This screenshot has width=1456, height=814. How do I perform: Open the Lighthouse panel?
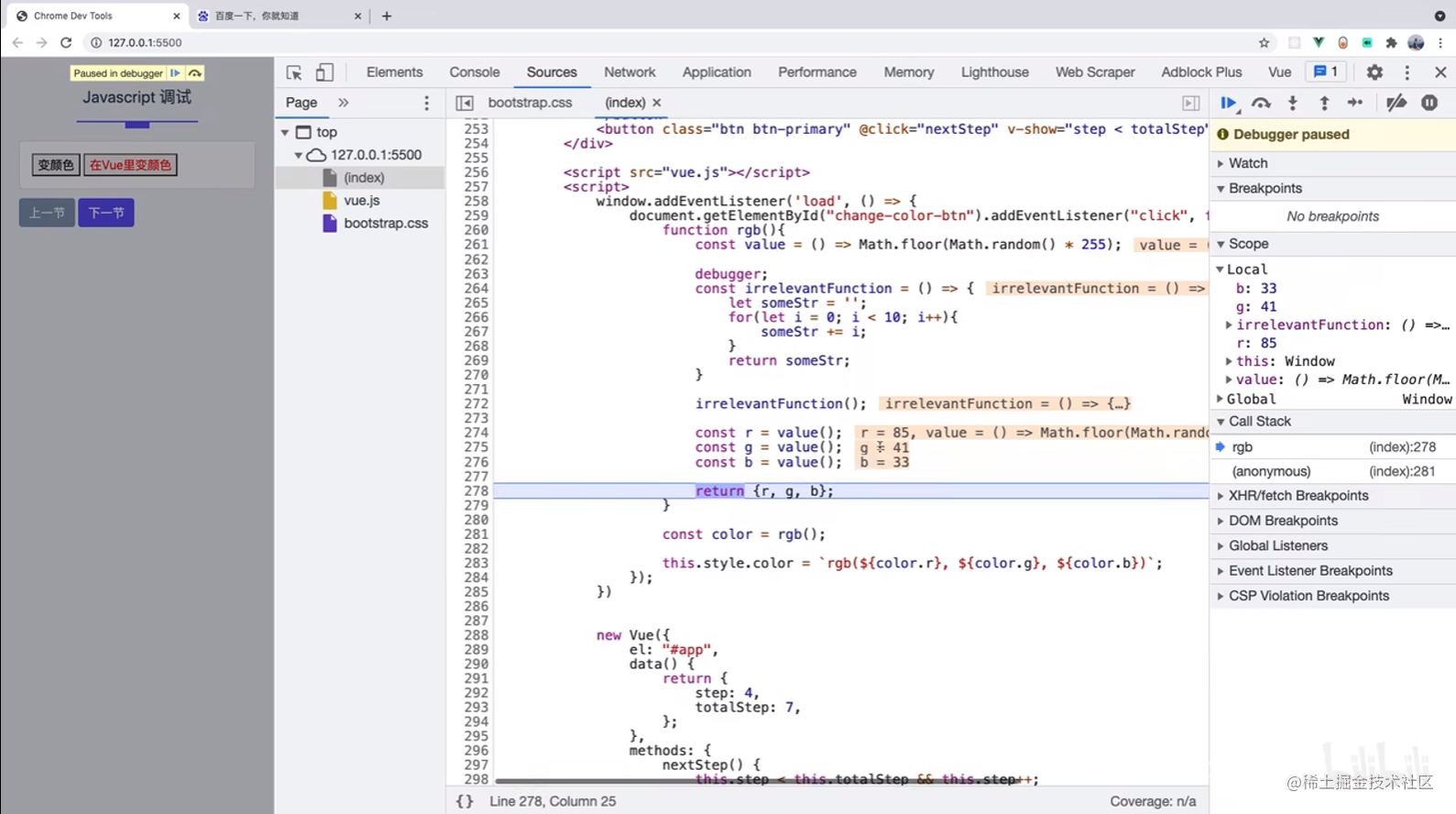click(x=994, y=72)
